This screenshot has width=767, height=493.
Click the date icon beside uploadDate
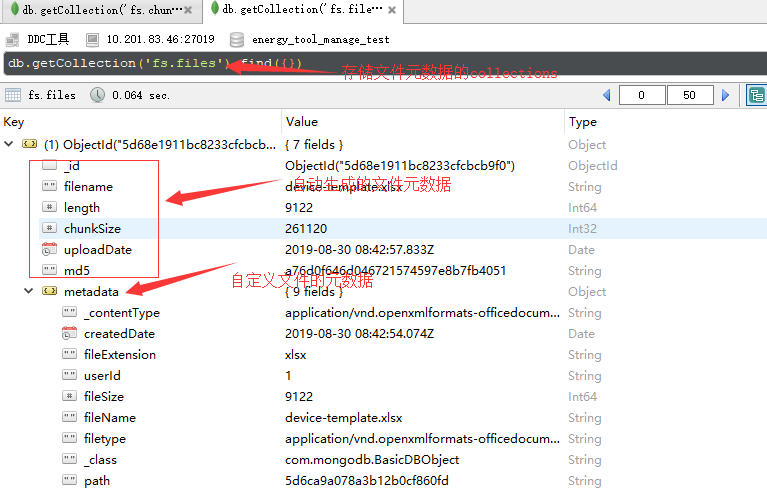[x=49, y=249]
